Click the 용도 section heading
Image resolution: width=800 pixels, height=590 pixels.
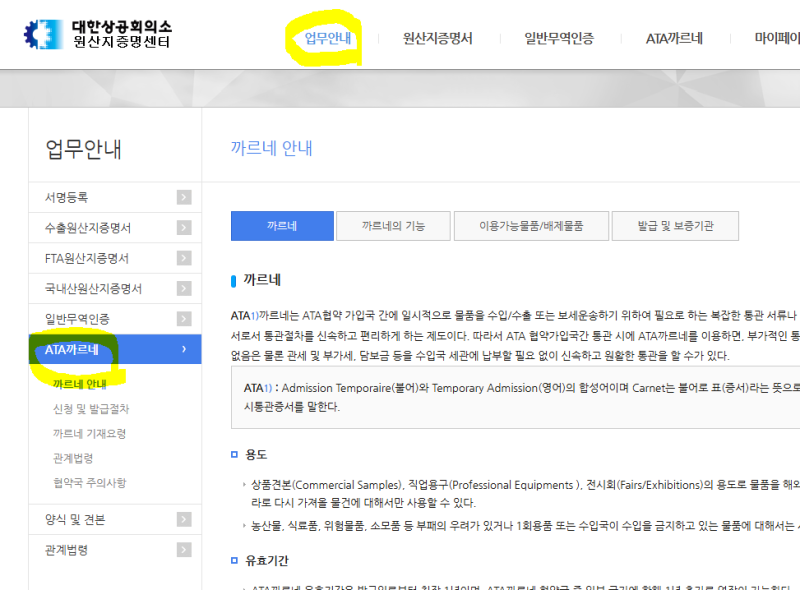click(256, 454)
